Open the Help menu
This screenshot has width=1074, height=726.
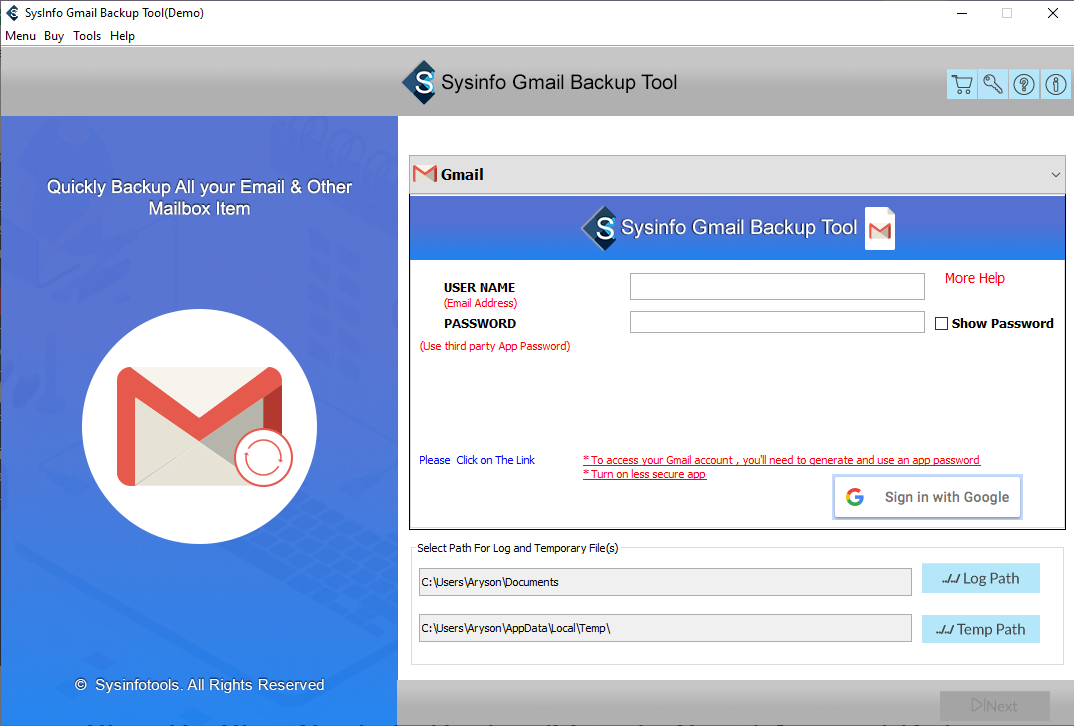pyautogui.click(x=123, y=36)
